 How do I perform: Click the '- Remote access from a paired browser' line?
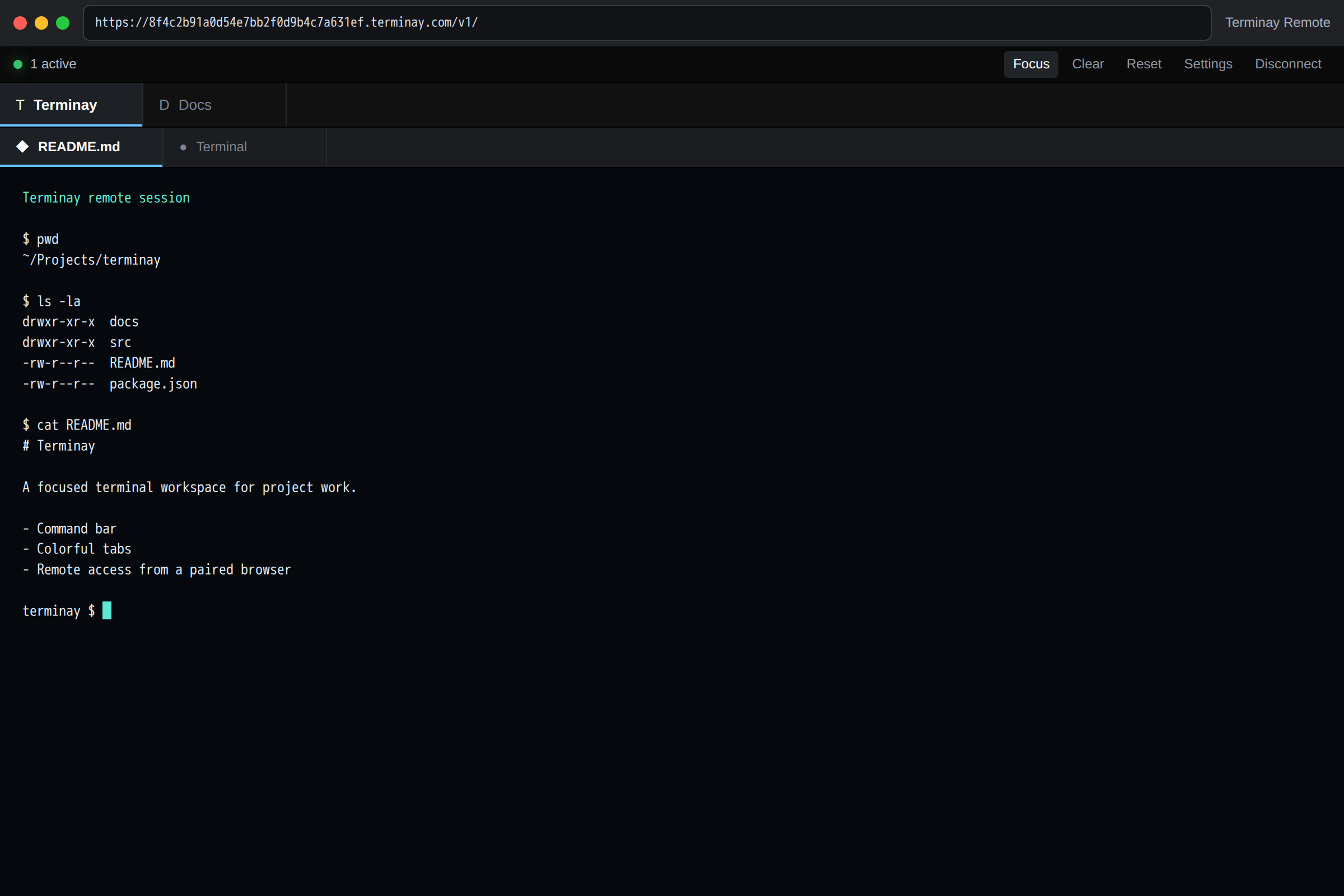click(x=157, y=570)
